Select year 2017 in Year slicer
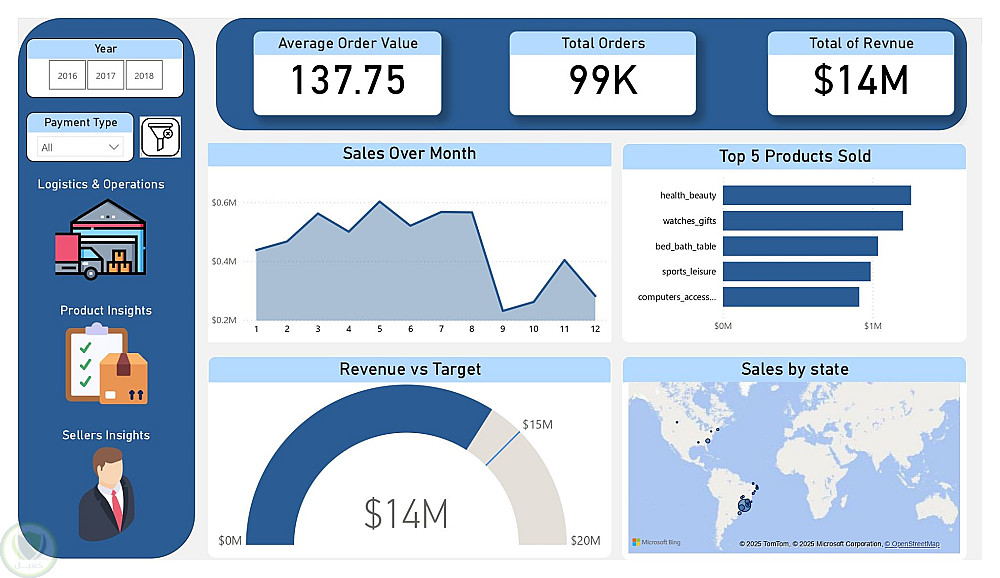The image size is (1000, 578). click(x=105, y=75)
